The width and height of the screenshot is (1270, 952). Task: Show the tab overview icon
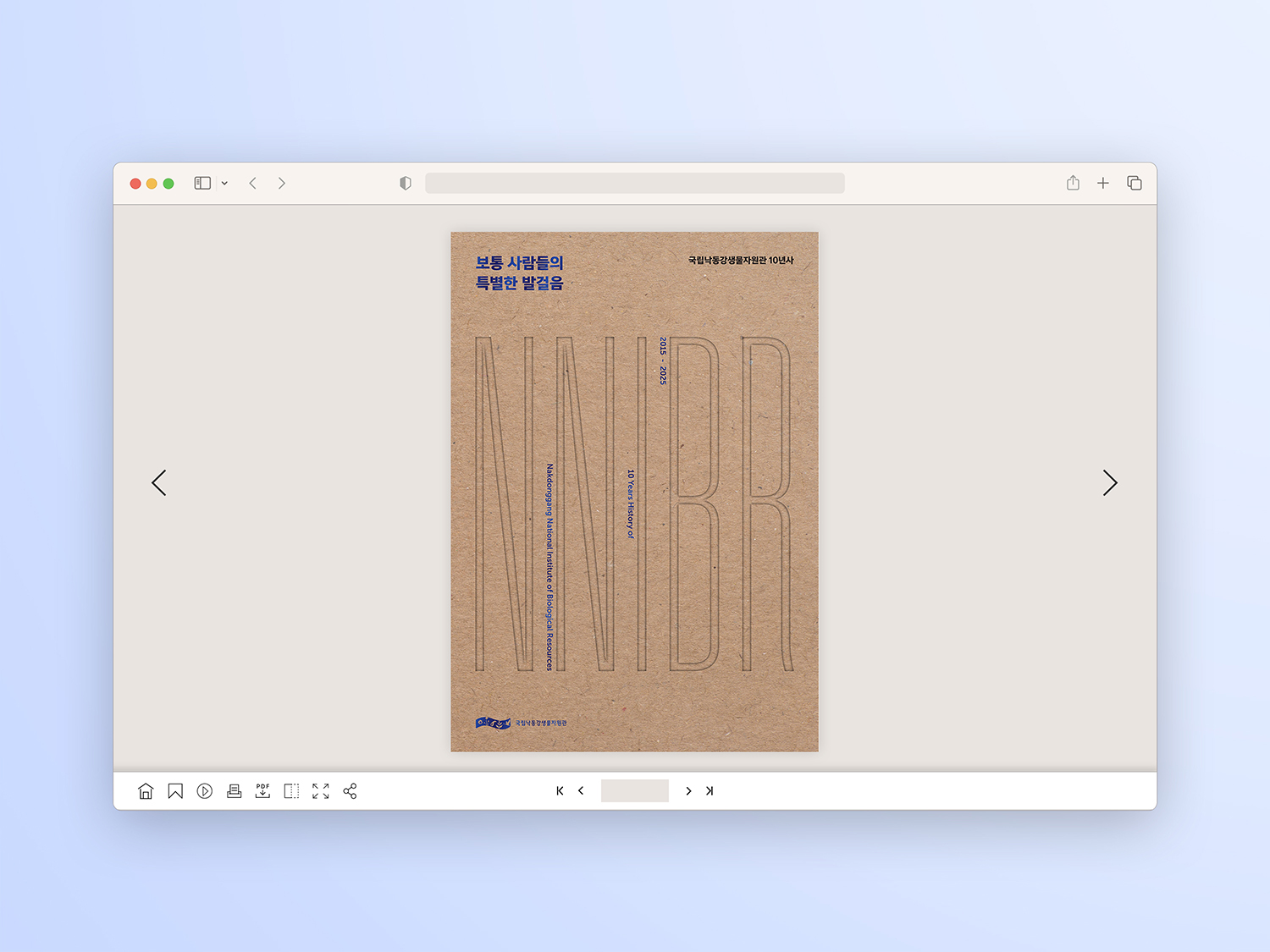coord(1135,183)
